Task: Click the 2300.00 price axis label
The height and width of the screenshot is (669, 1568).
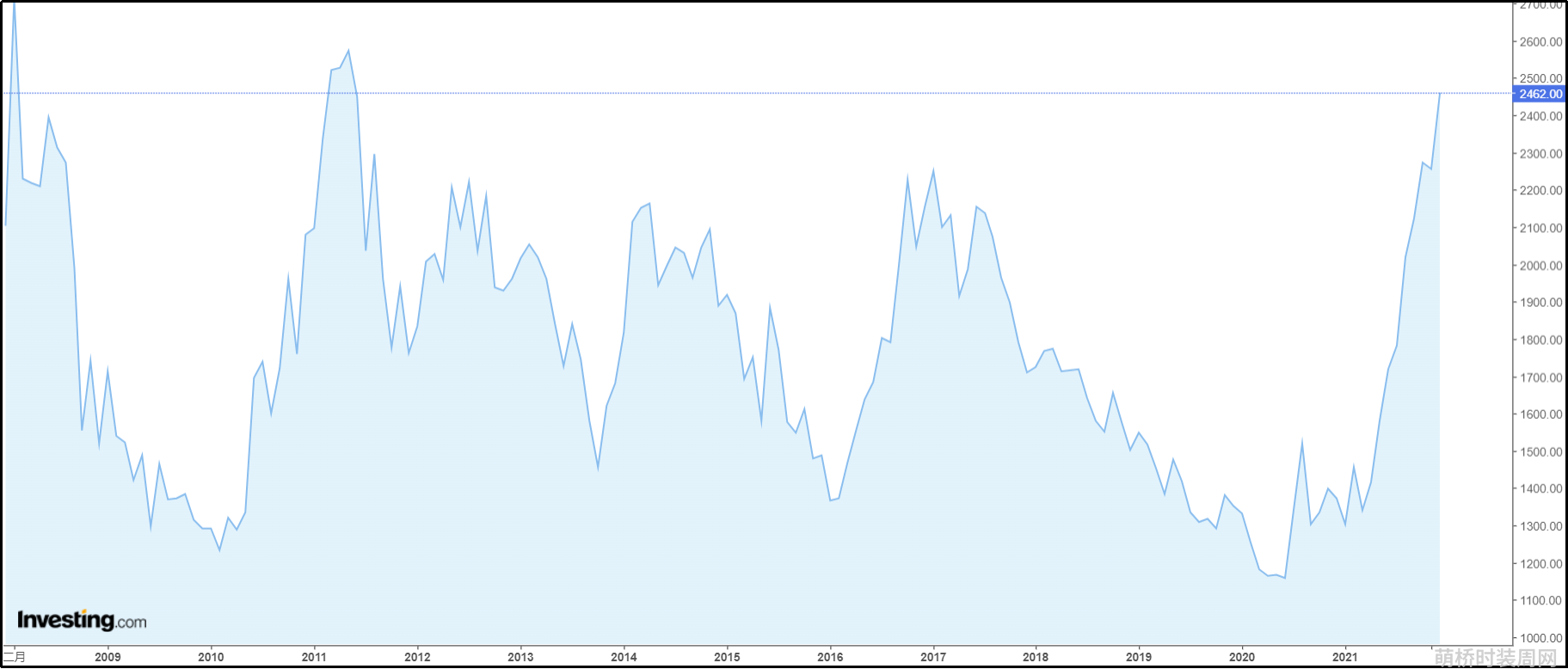Action: (x=1540, y=154)
